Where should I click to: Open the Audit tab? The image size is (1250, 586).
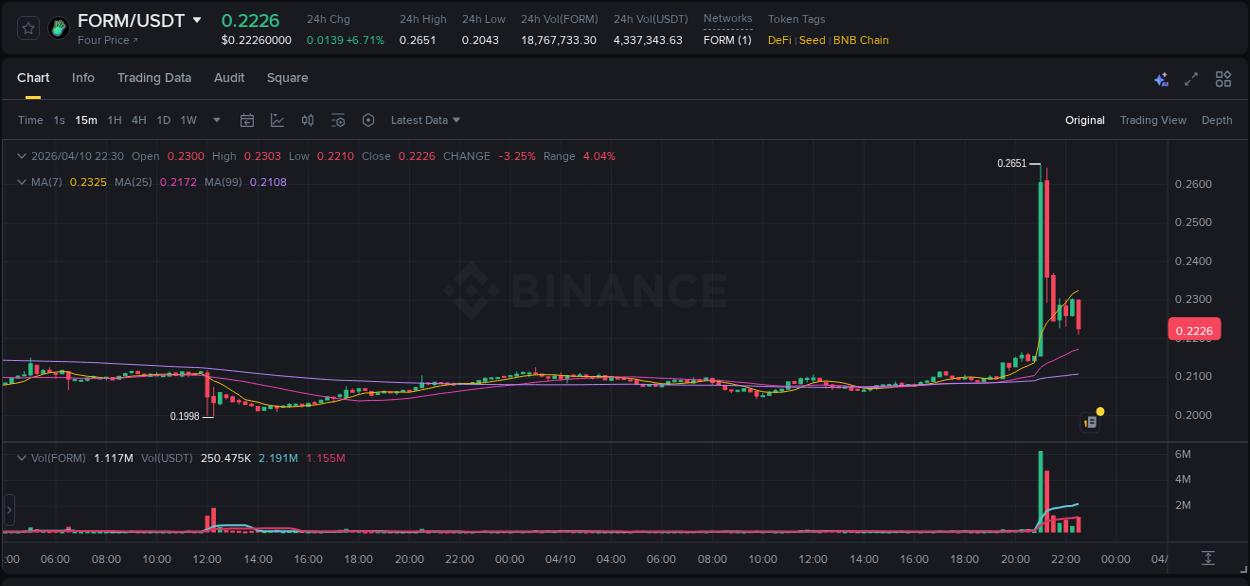click(229, 77)
